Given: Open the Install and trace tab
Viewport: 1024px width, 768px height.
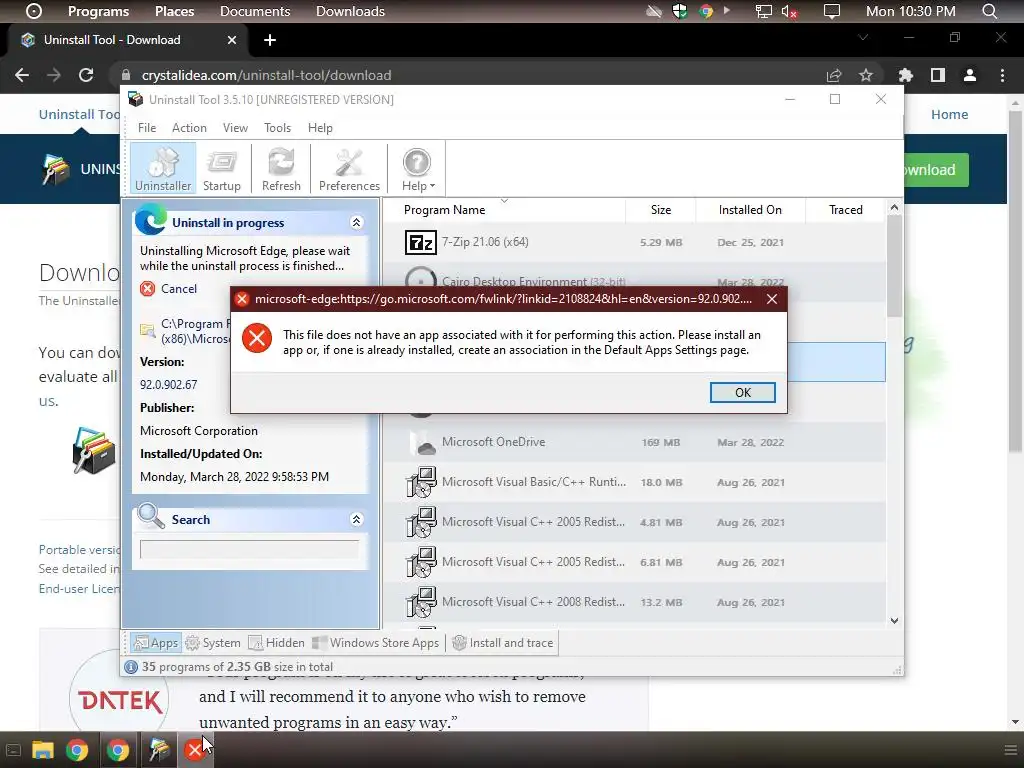Looking at the screenshot, I should (503, 643).
